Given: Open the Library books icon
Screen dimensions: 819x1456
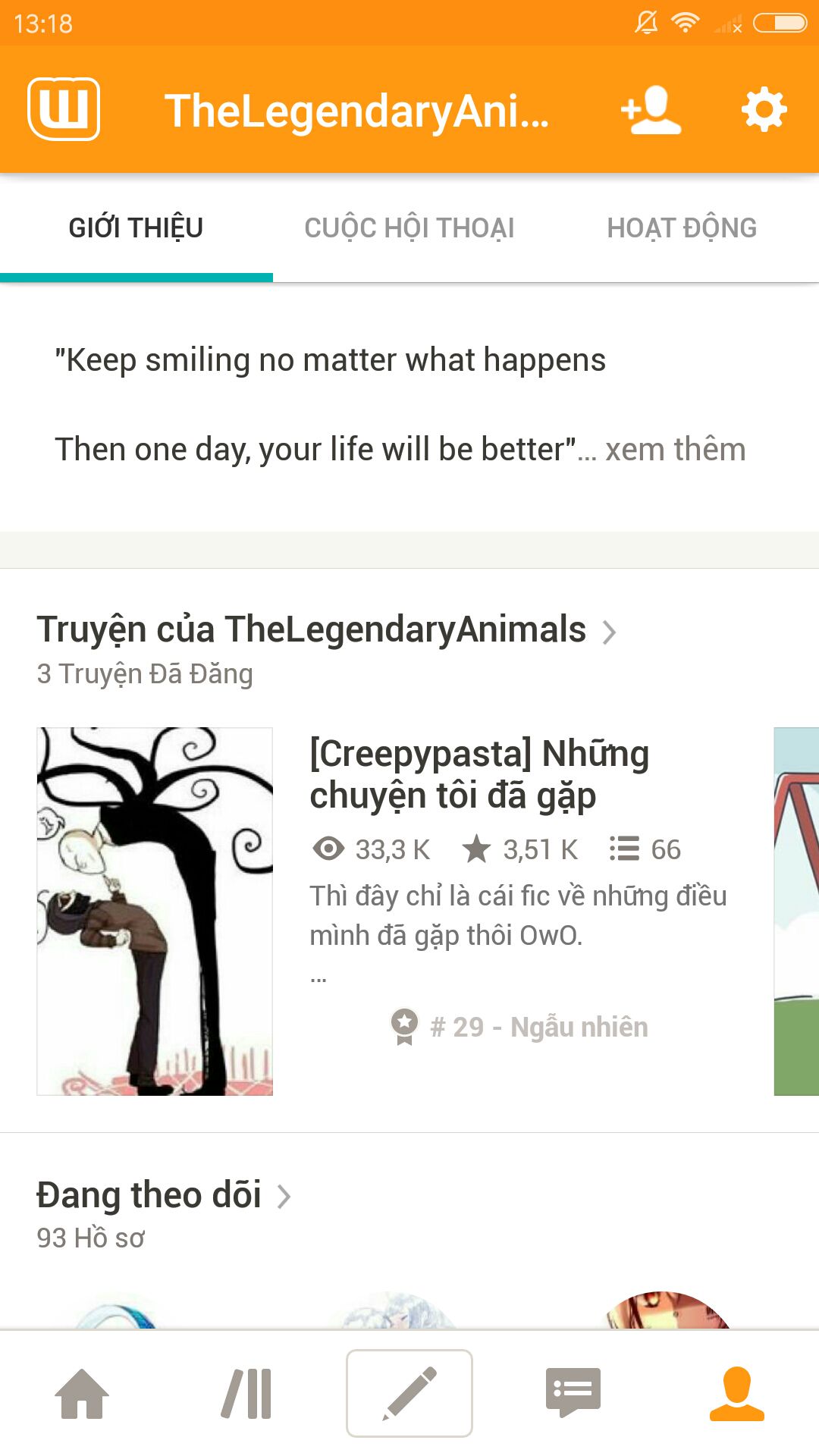Looking at the screenshot, I should [246, 1394].
